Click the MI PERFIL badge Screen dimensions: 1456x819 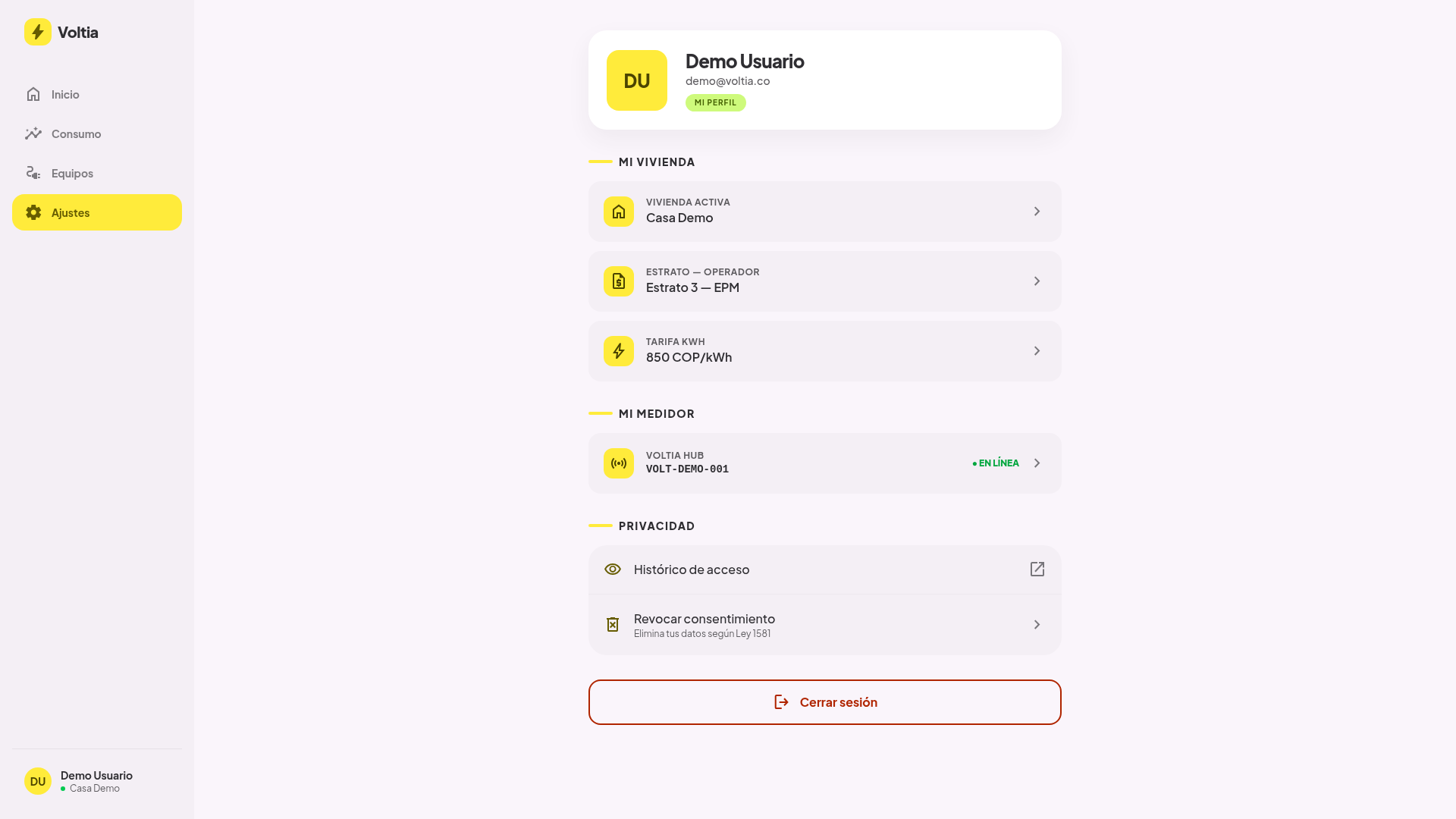pyautogui.click(x=716, y=103)
